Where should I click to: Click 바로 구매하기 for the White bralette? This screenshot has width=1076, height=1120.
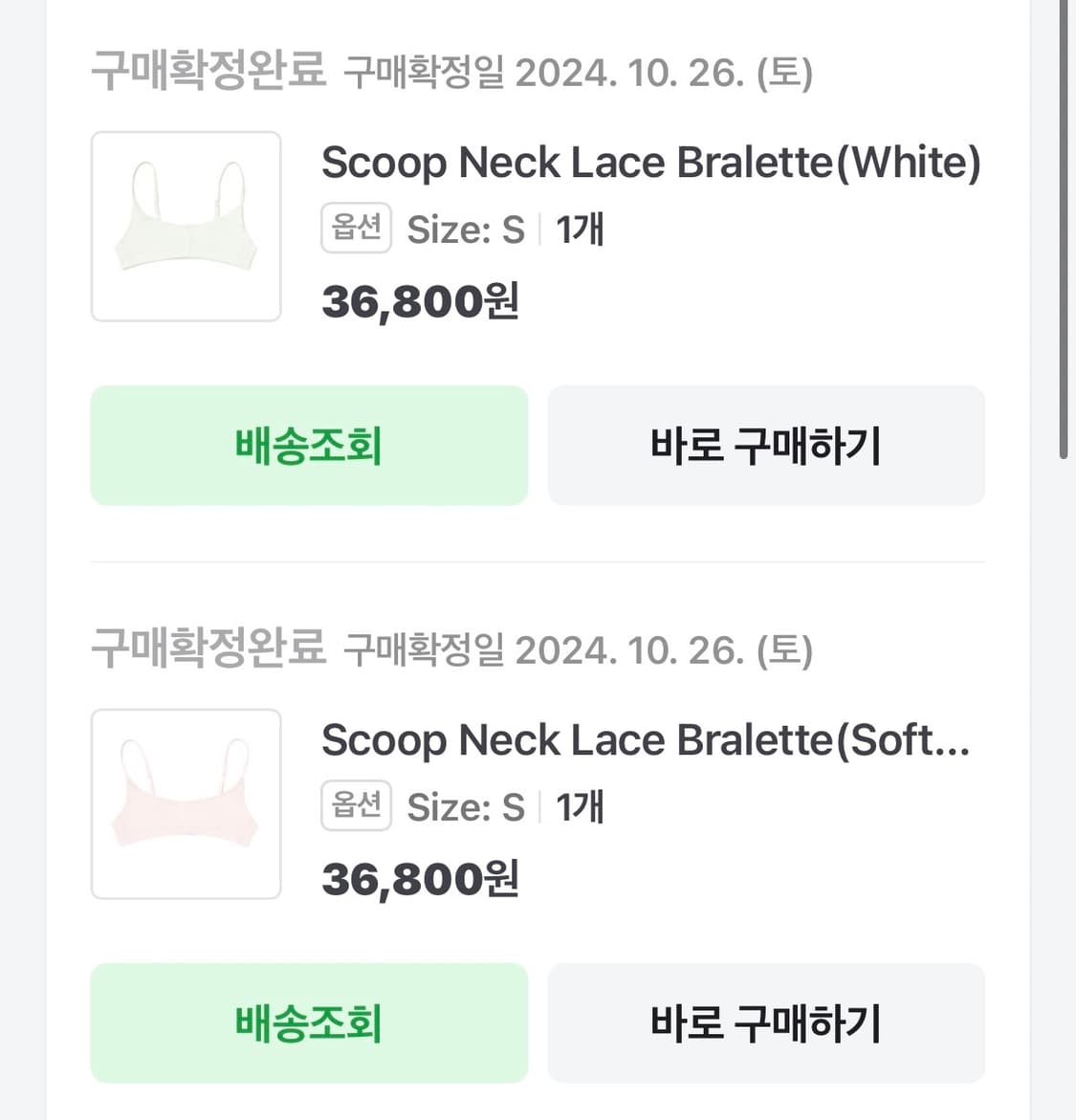click(766, 446)
